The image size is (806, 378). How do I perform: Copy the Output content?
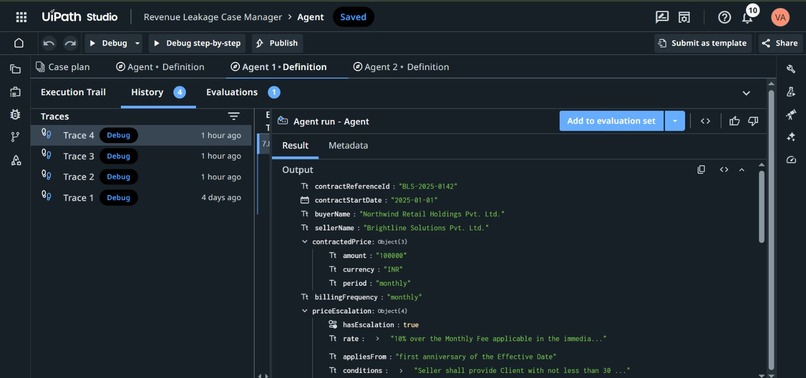701,170
